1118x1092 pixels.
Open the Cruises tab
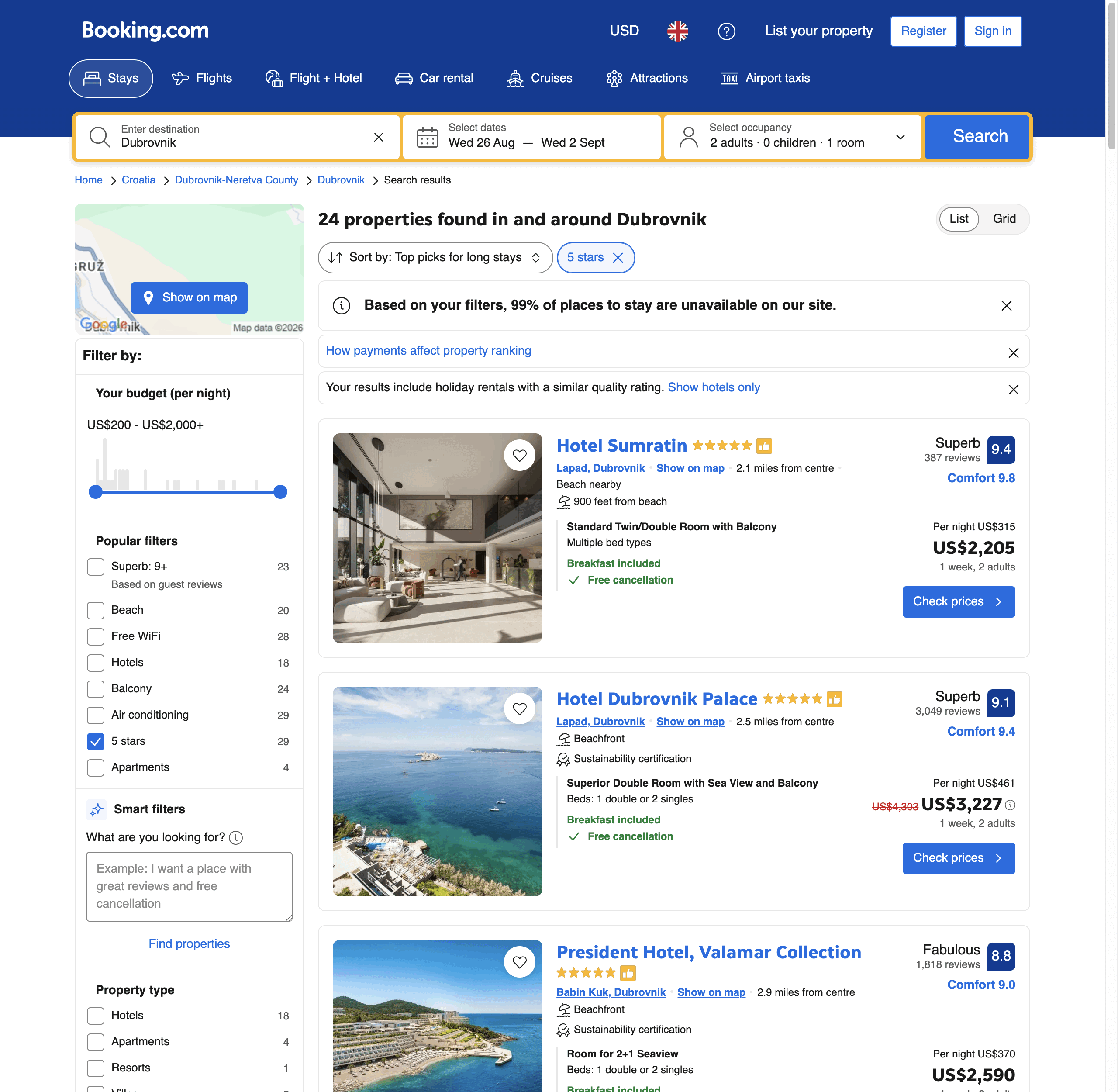539,79
